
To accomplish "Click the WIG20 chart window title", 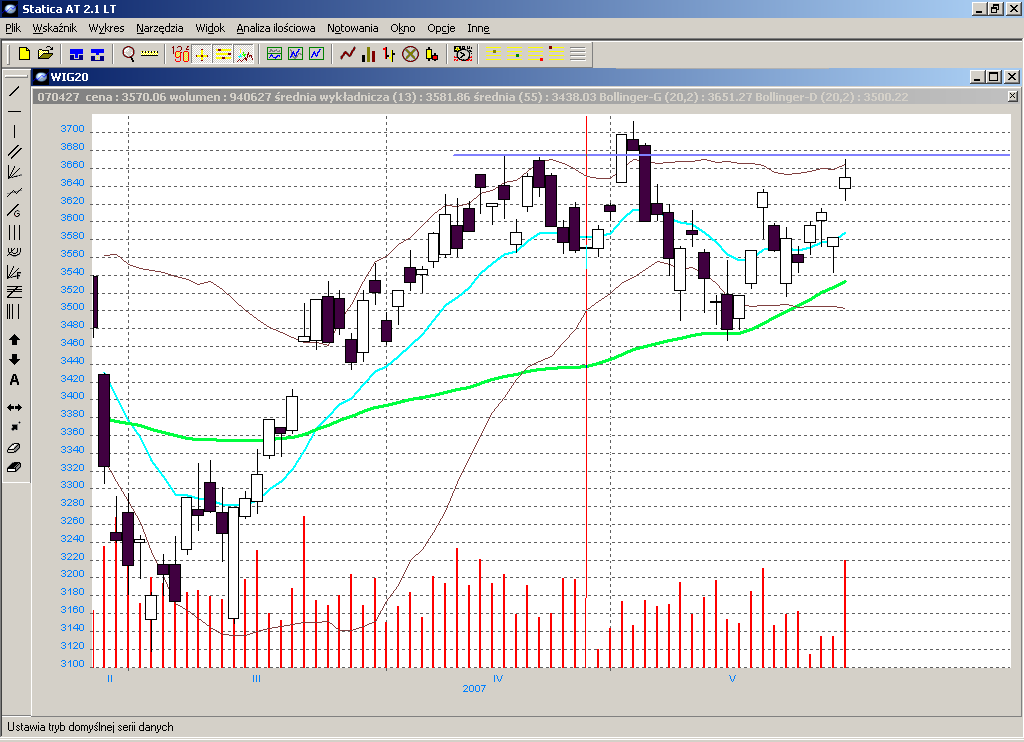I will (69, 76).
